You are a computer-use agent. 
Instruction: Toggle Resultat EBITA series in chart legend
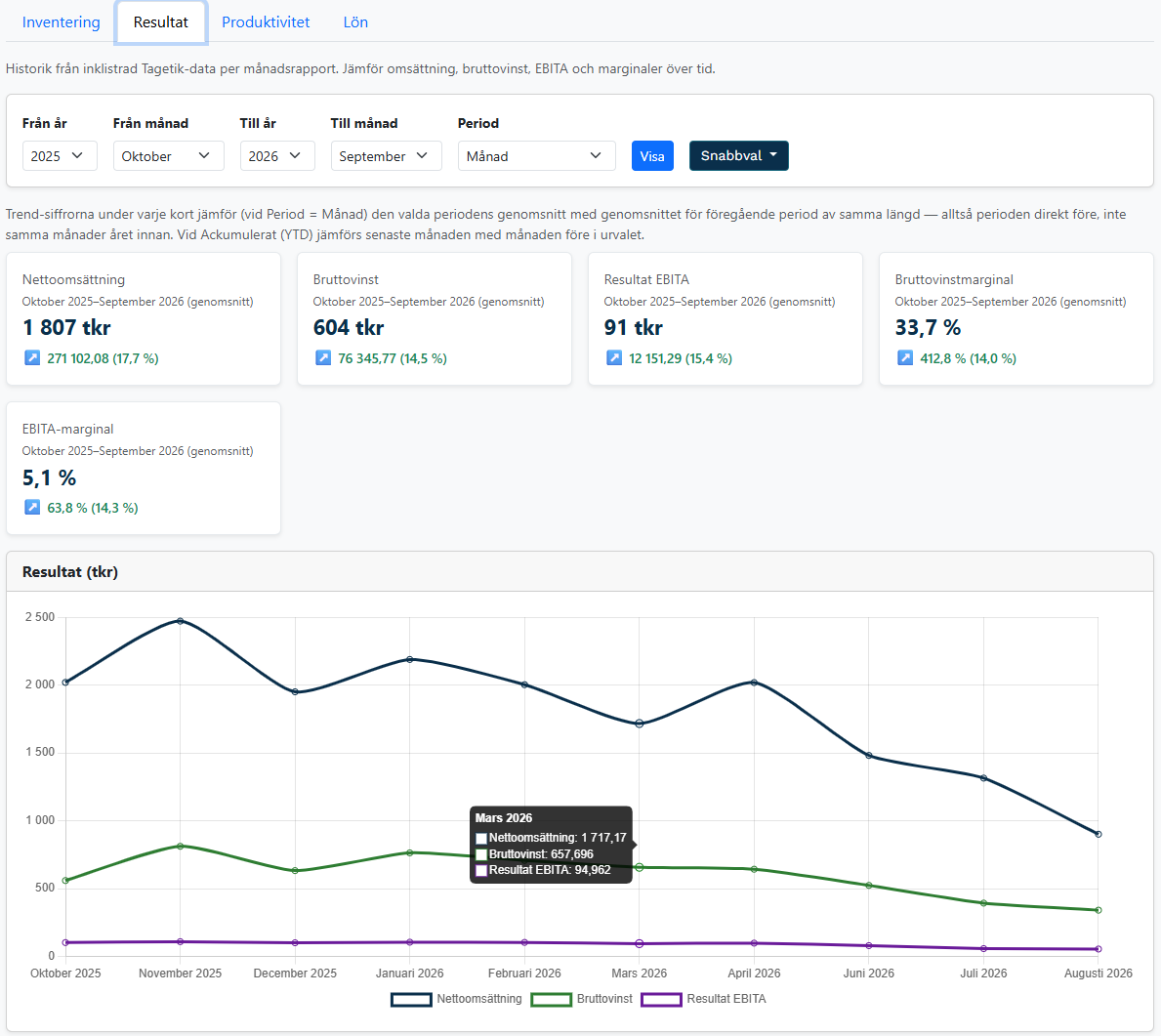tap(703, 999)
